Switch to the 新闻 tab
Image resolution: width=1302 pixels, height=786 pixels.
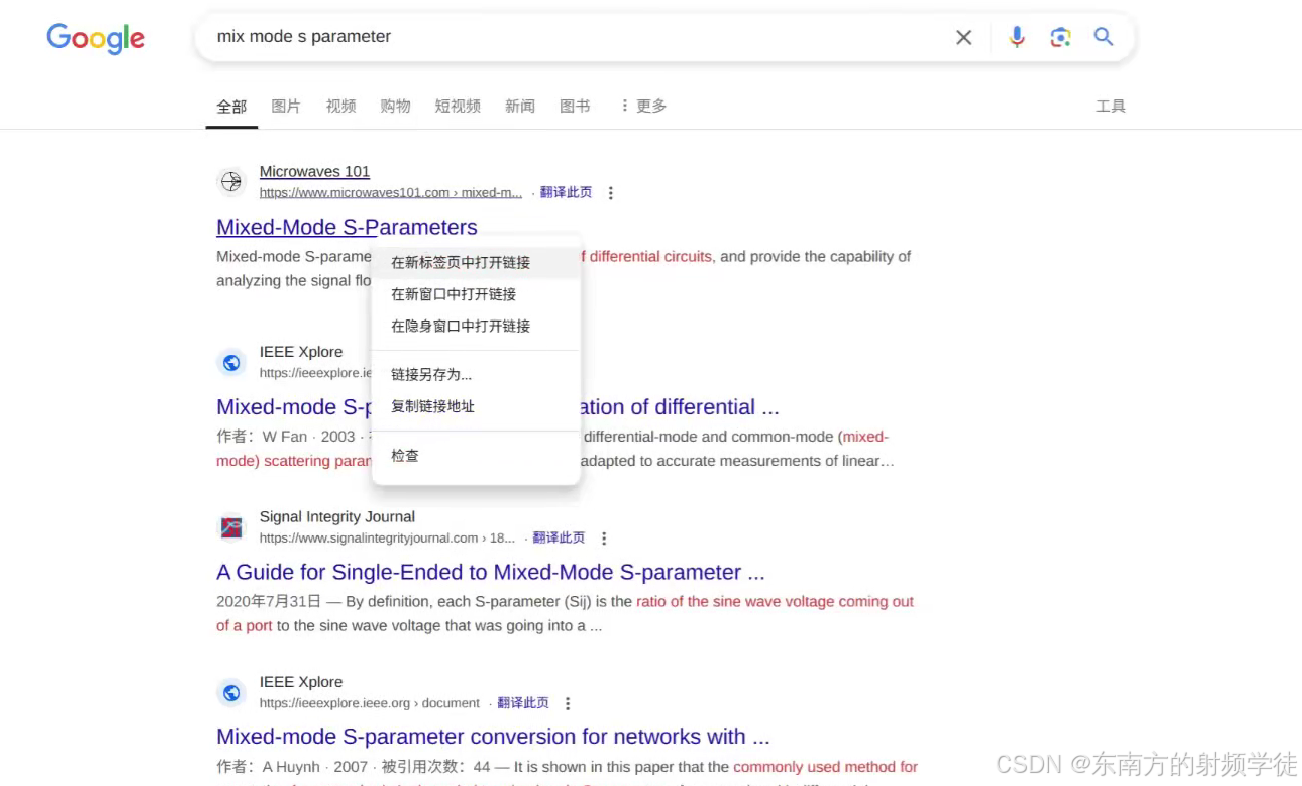click(520, 106)
